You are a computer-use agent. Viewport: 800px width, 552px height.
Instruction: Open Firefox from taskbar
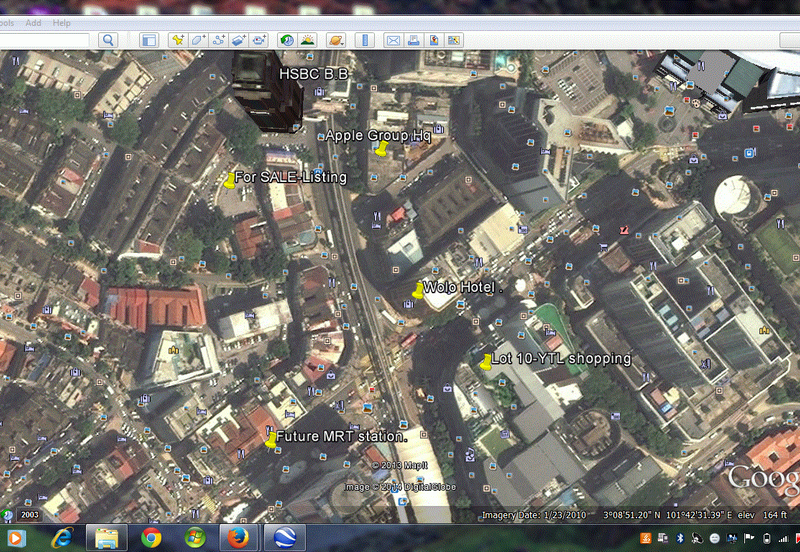point(238,538)
